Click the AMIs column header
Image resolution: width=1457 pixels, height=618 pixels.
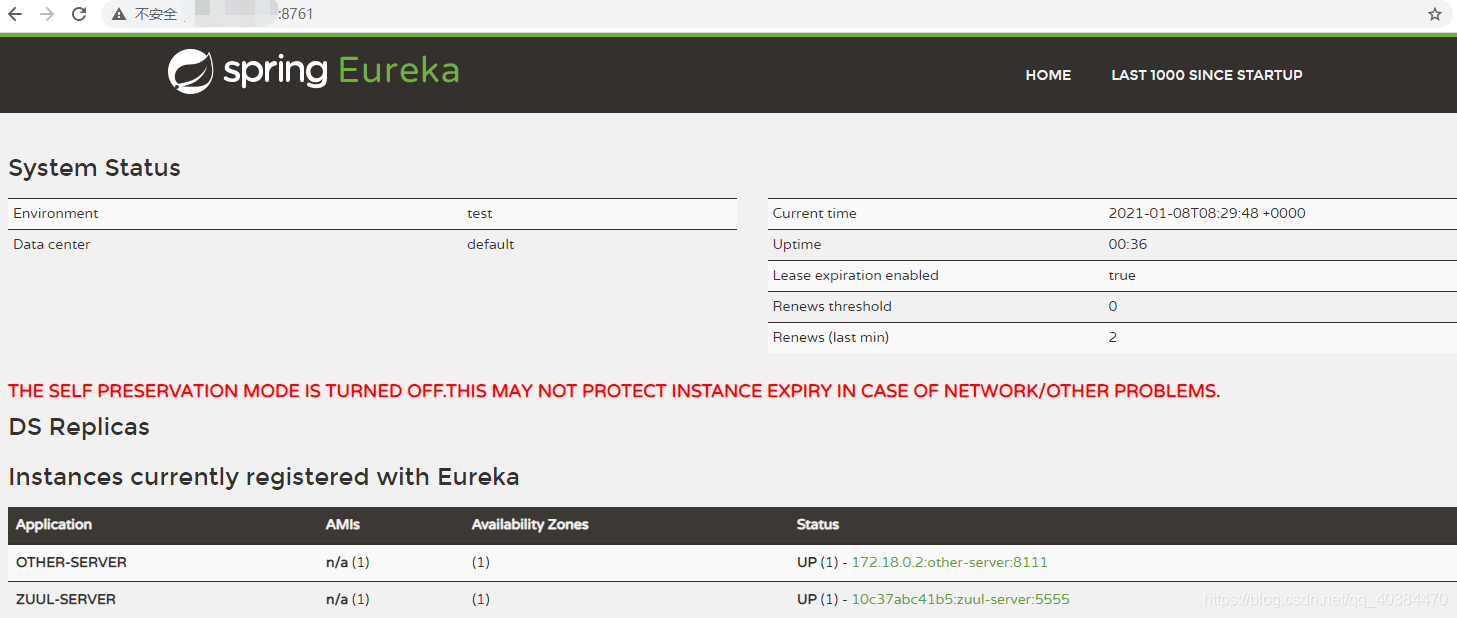(x=343, y=525)
